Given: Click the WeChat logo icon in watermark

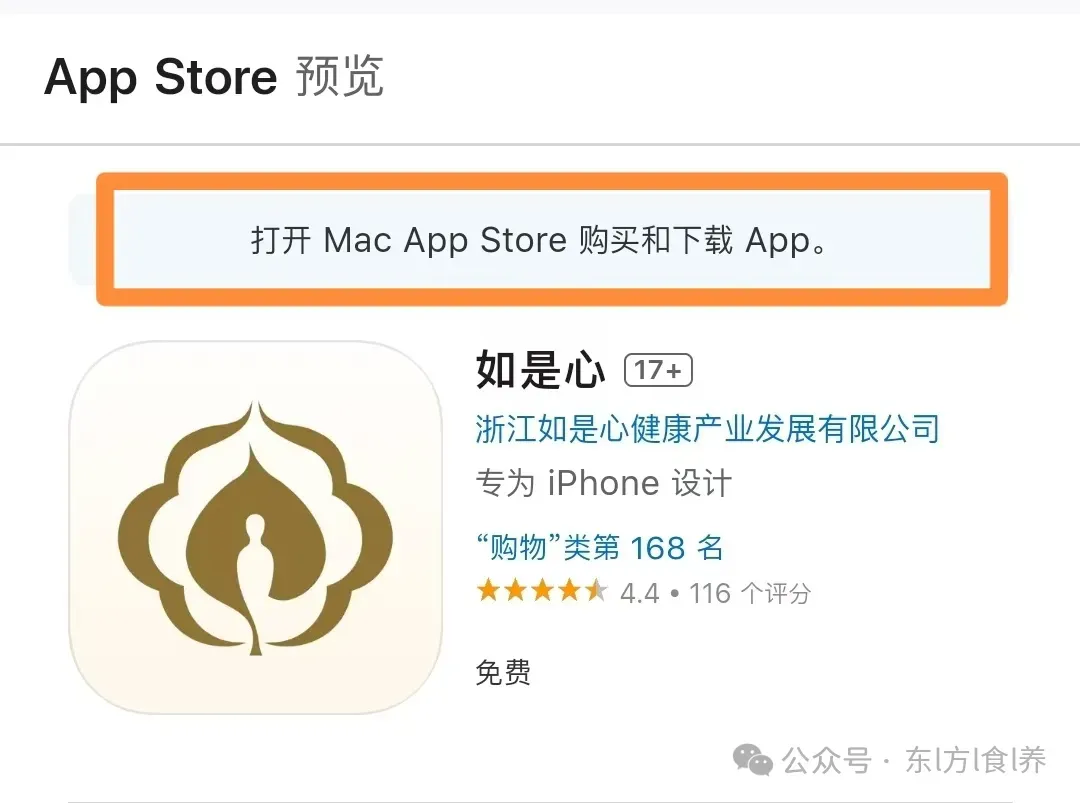Looking at the screenshot, I should click(752, 760).
